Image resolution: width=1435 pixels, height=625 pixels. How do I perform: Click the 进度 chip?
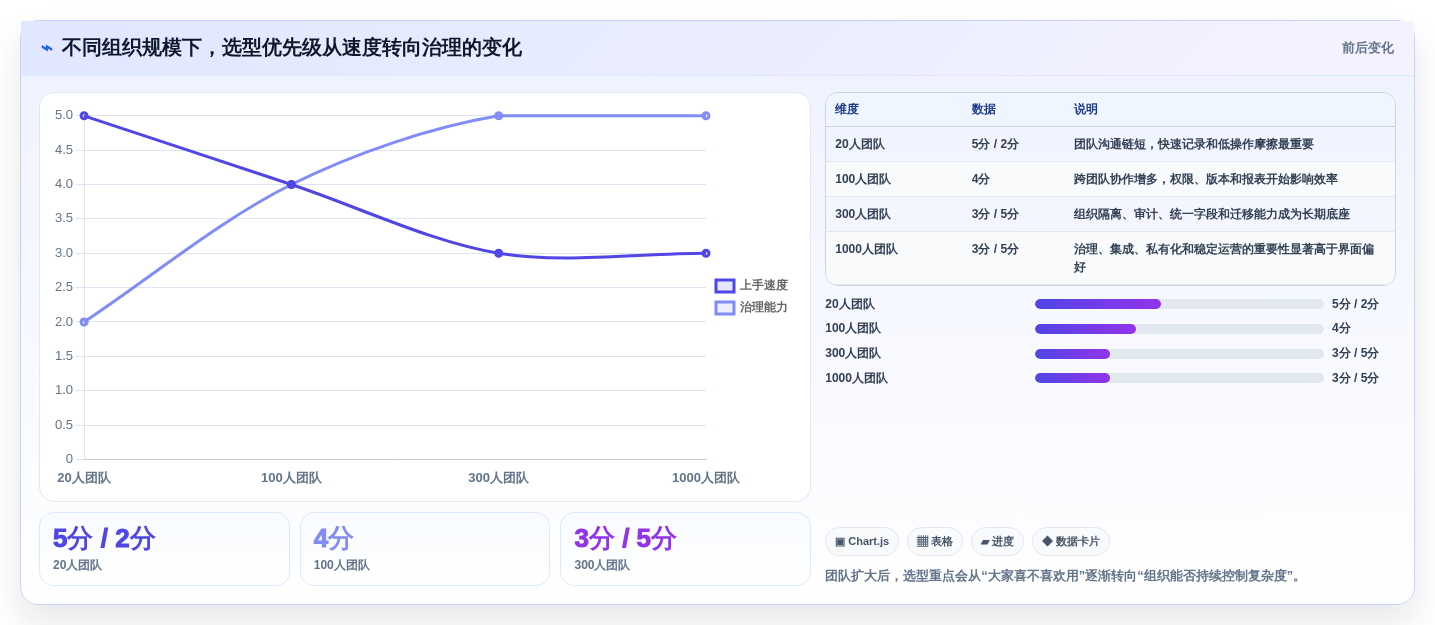click(997, 542)
